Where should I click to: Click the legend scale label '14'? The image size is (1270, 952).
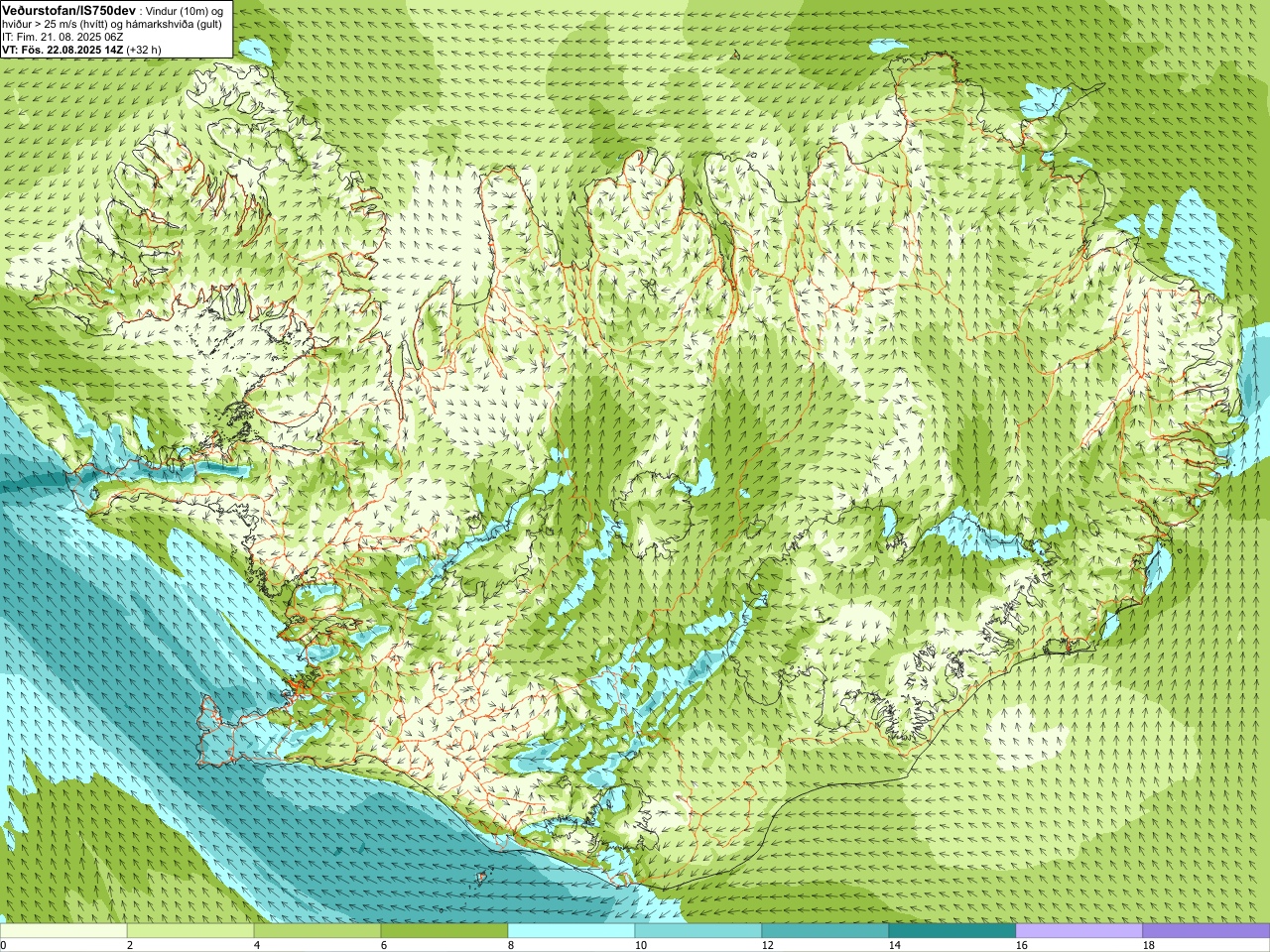895,945
